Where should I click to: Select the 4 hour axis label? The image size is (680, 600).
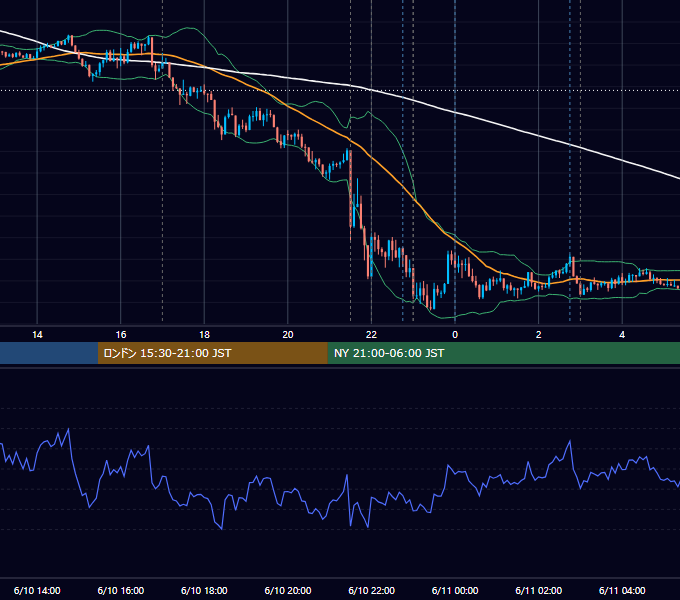(622, 335)
